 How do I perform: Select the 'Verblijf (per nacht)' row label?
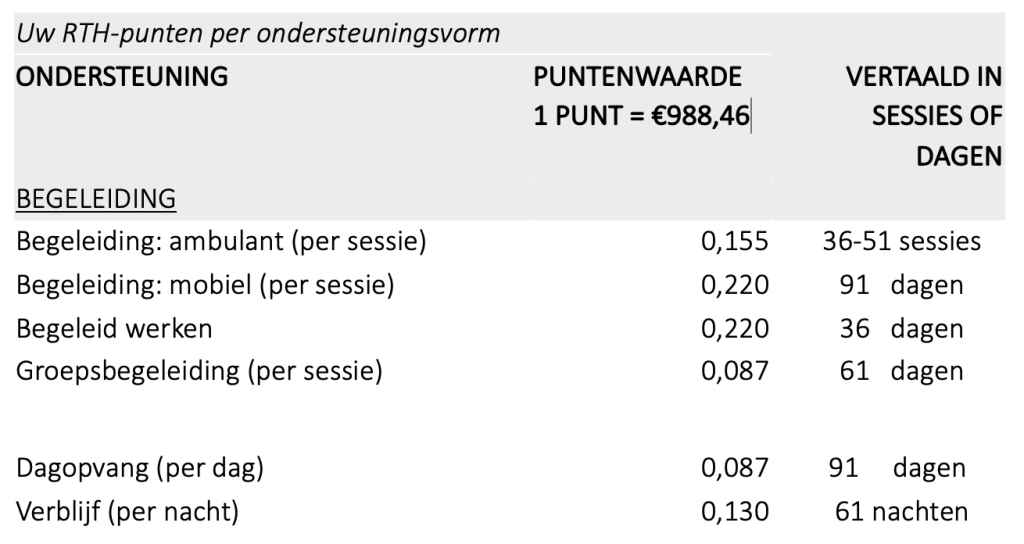click(x=127, y=511)
